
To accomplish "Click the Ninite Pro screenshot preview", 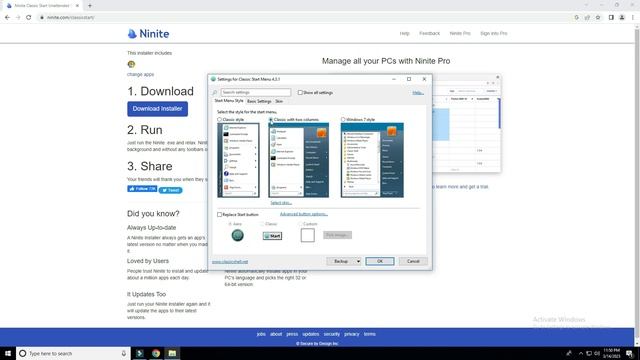I will point(466,123).
